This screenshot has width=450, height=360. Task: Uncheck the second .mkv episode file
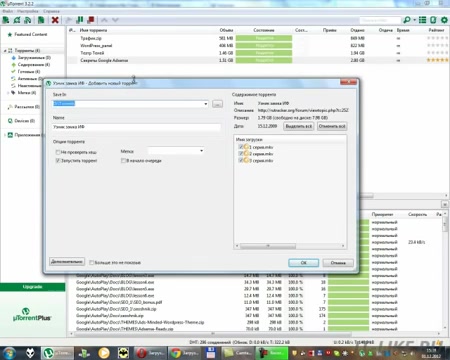click(241, 154)
